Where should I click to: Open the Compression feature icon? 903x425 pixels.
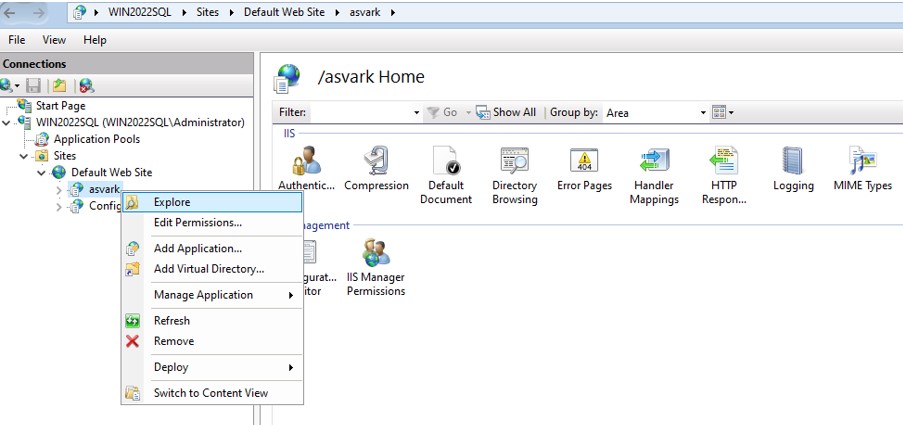(x=376, y=162)
